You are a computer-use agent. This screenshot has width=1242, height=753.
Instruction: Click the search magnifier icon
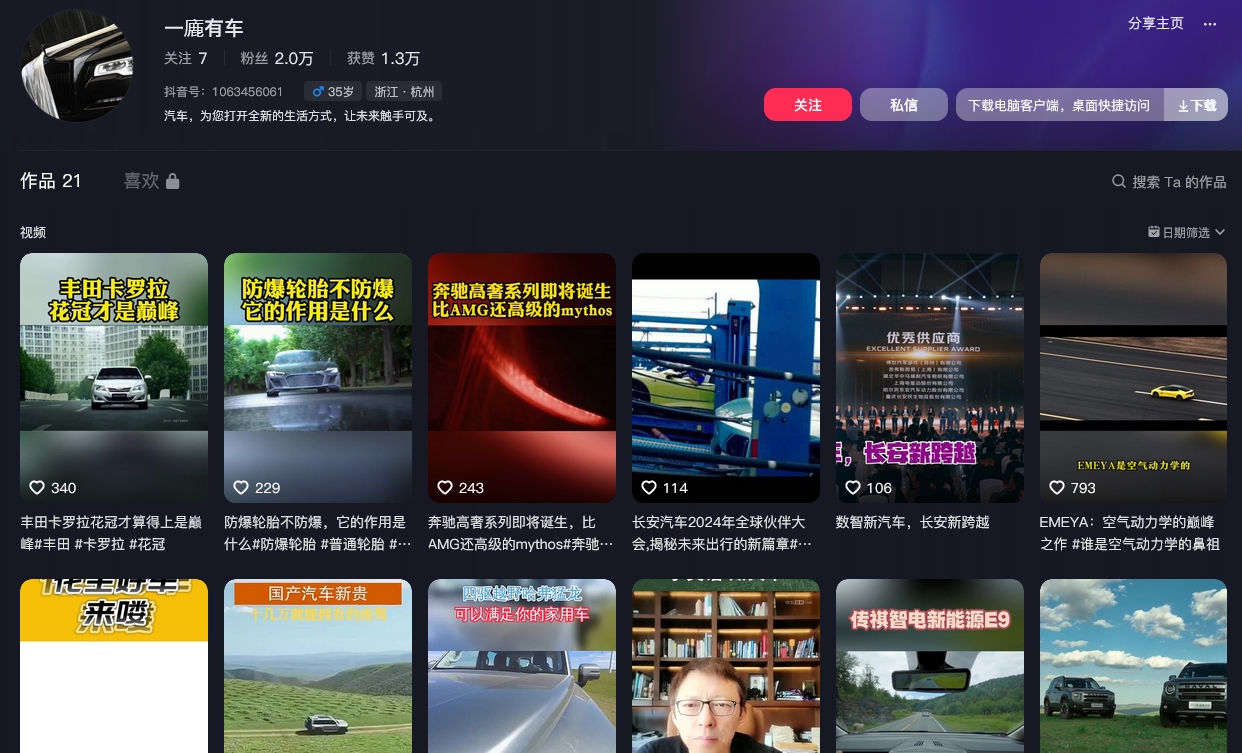pos(1119,181)
